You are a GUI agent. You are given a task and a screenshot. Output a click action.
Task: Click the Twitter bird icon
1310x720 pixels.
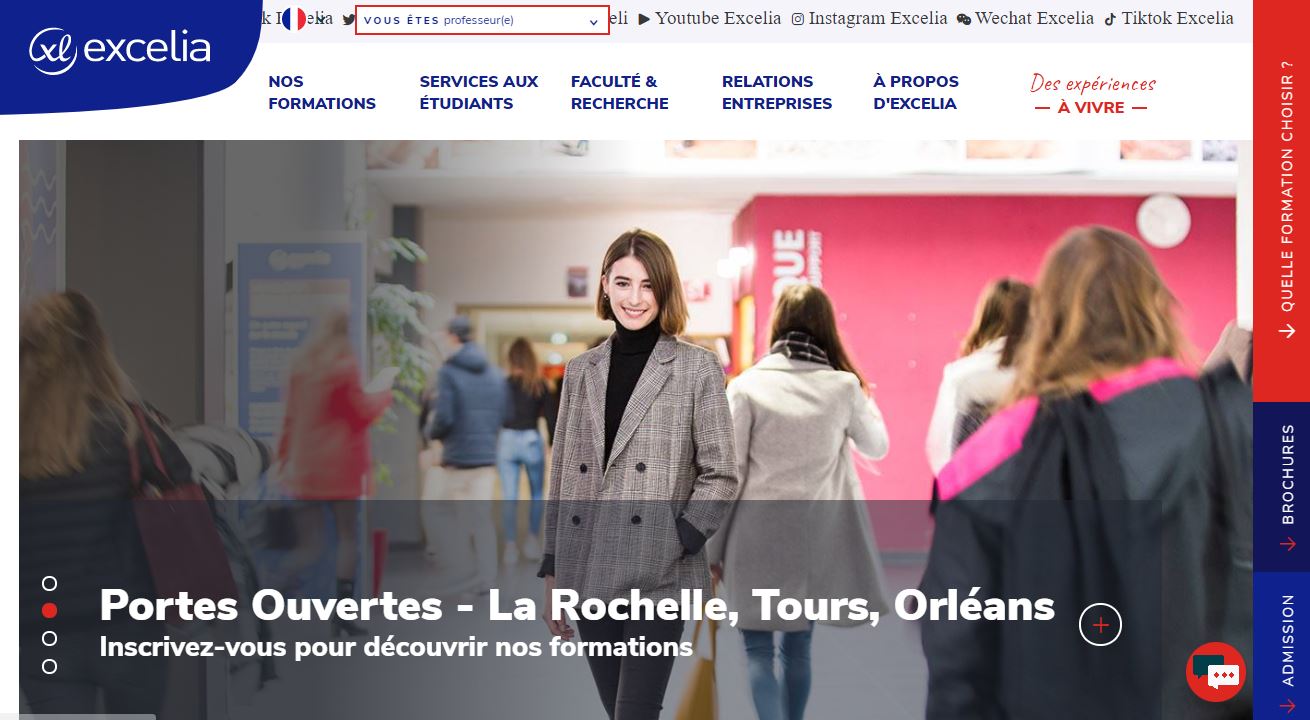pyautogui.click(x=348, y=19)
